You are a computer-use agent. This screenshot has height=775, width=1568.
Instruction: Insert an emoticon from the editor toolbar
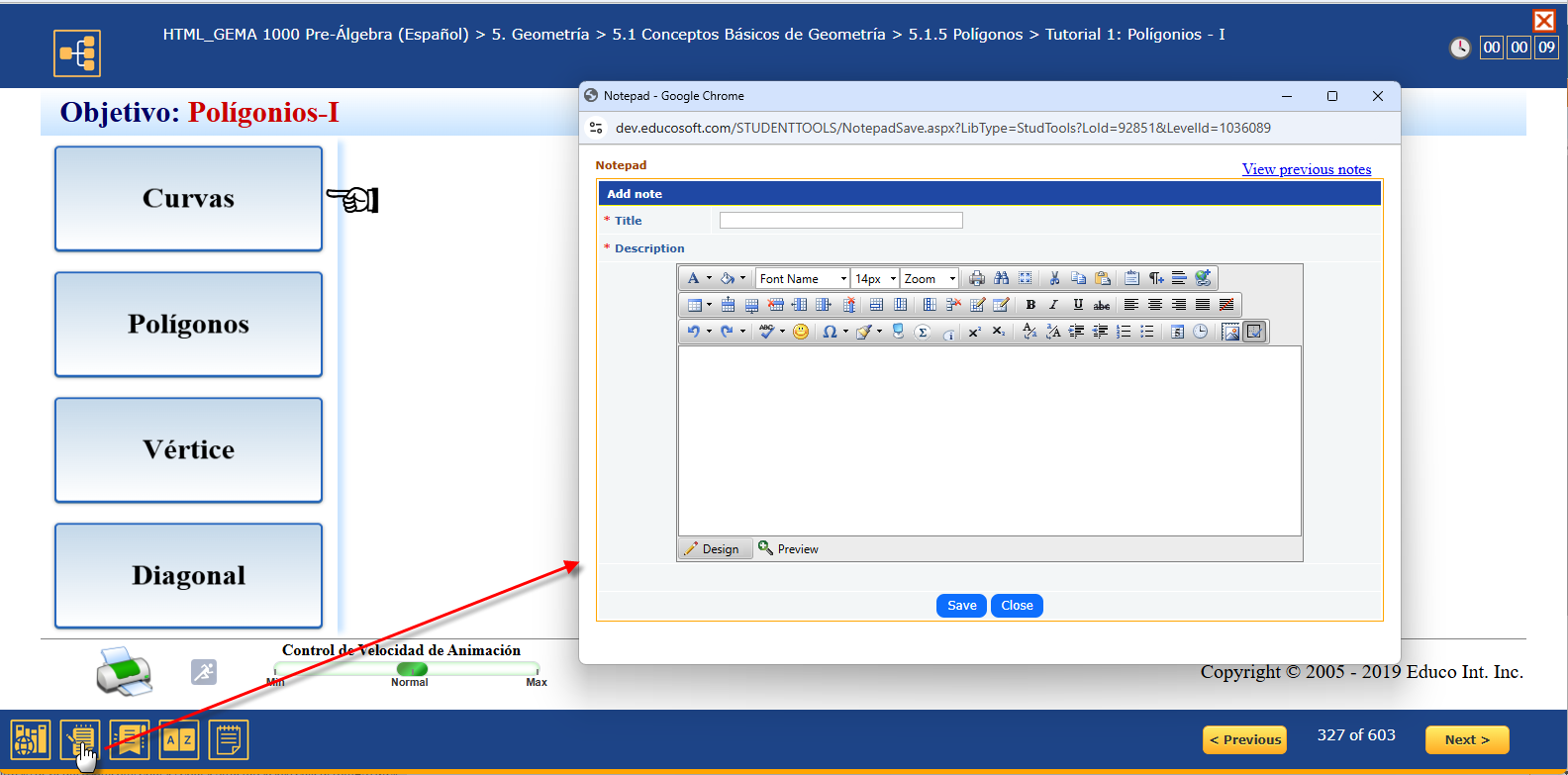pos(801,332)
